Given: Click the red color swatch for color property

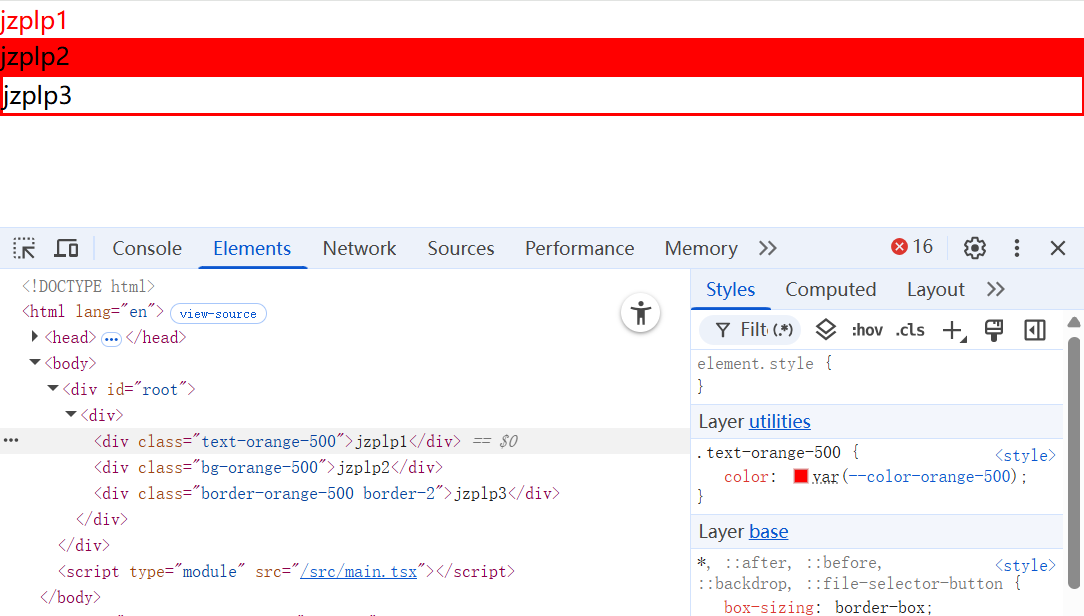Looking at the screenshot, I should coord(801,476).
